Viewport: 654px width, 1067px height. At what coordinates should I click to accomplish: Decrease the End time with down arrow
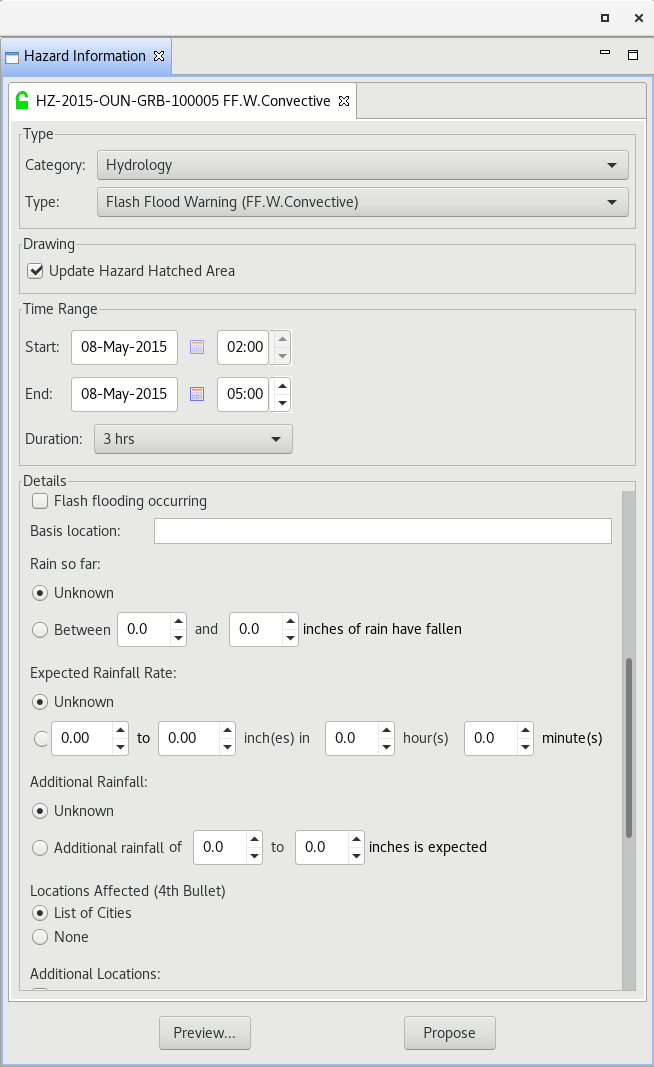pyautogui.click(x=282, y=403)
